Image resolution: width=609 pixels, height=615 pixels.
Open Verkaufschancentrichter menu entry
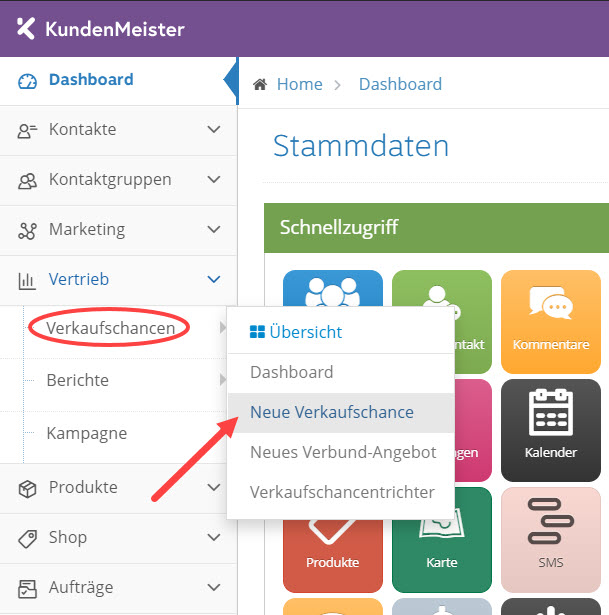pos(342,492)
